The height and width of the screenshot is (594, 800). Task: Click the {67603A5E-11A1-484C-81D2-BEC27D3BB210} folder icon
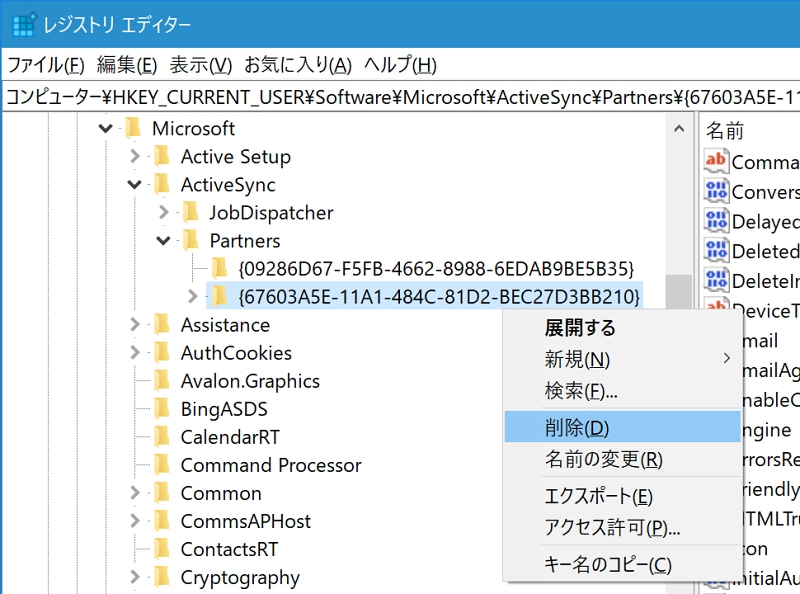click(x=219, y=296)
